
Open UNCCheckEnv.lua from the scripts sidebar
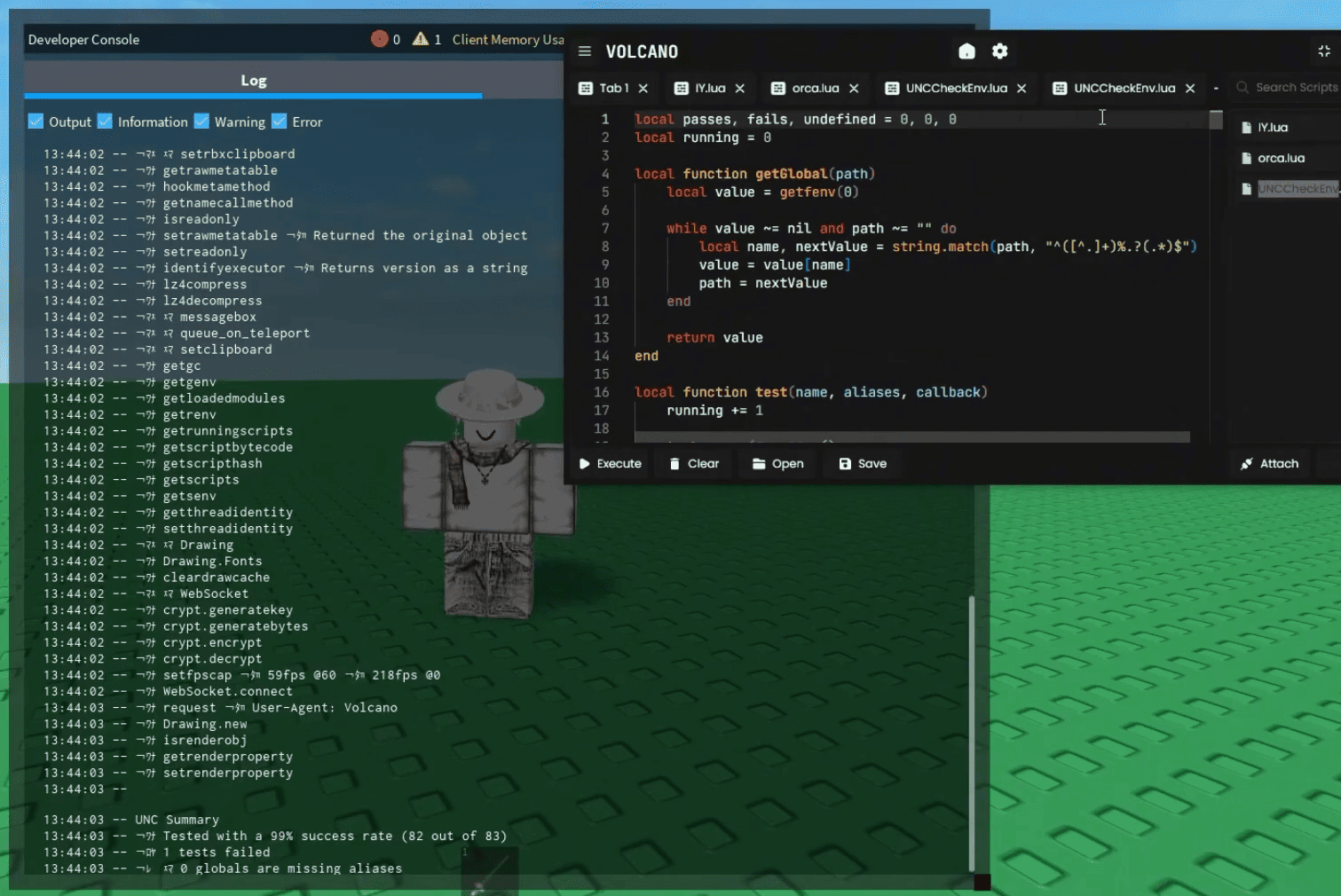coord(1296,188)
